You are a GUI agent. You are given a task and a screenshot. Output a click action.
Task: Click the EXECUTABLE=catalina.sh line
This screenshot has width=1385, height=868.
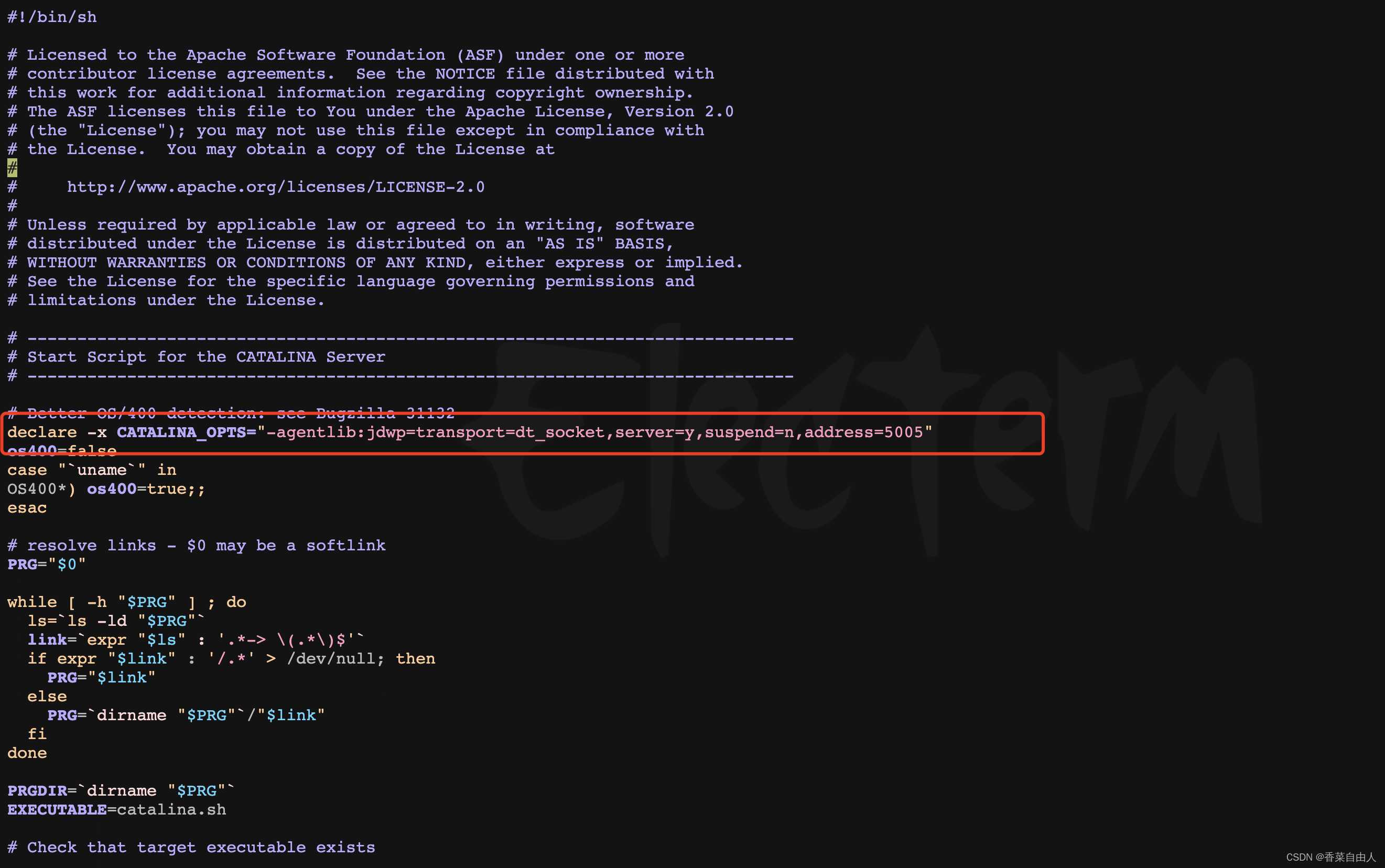point(116,810)
